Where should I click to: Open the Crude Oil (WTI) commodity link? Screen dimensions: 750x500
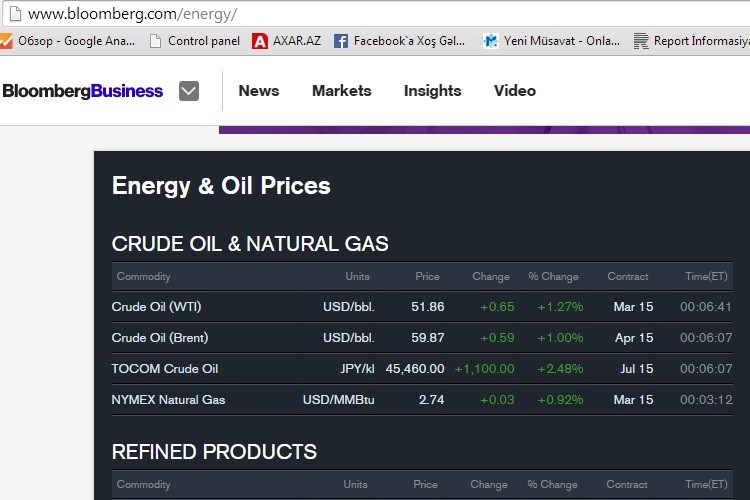point(156,307)
